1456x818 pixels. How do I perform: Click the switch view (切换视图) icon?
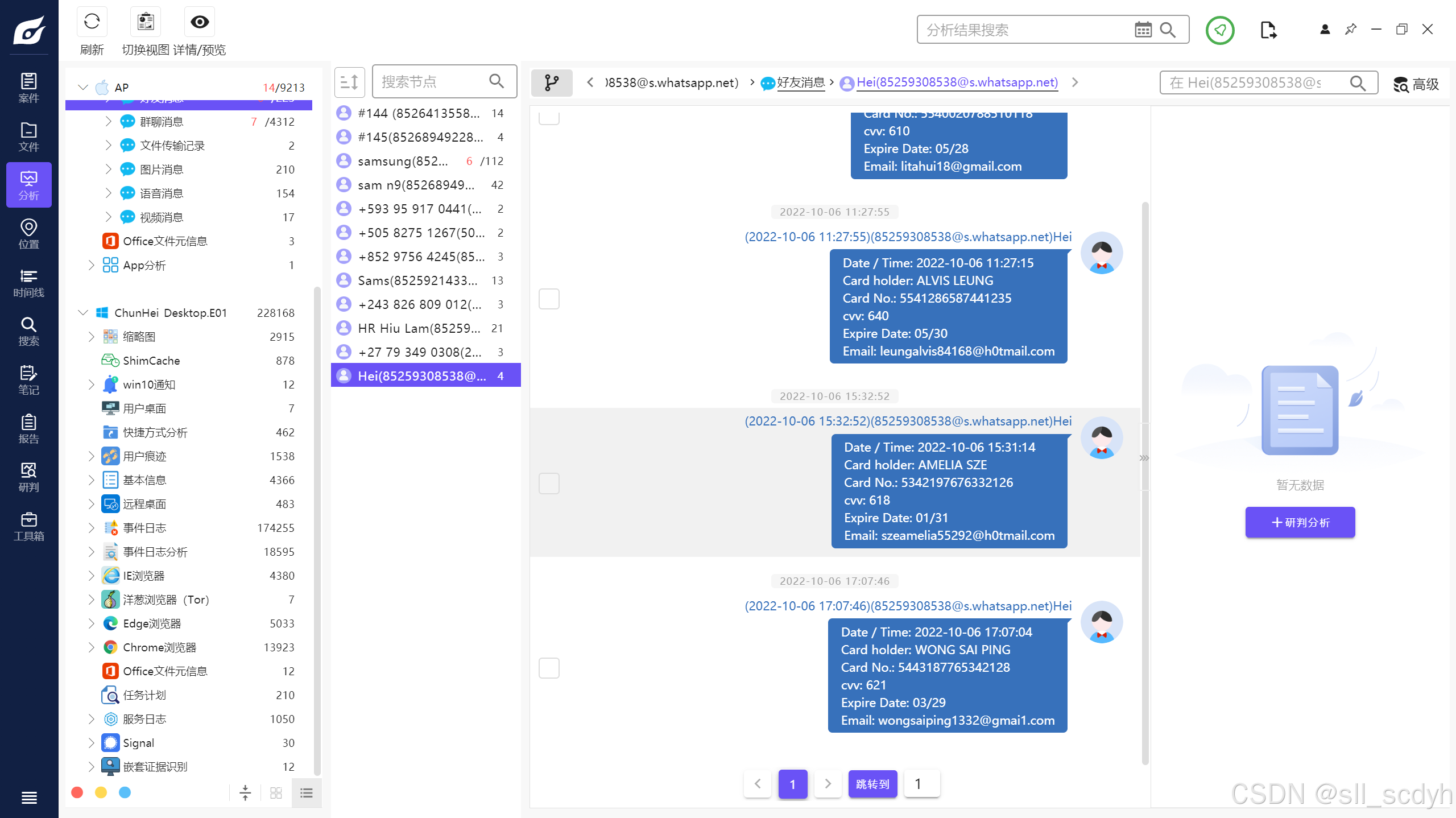[x=146, y=22]
